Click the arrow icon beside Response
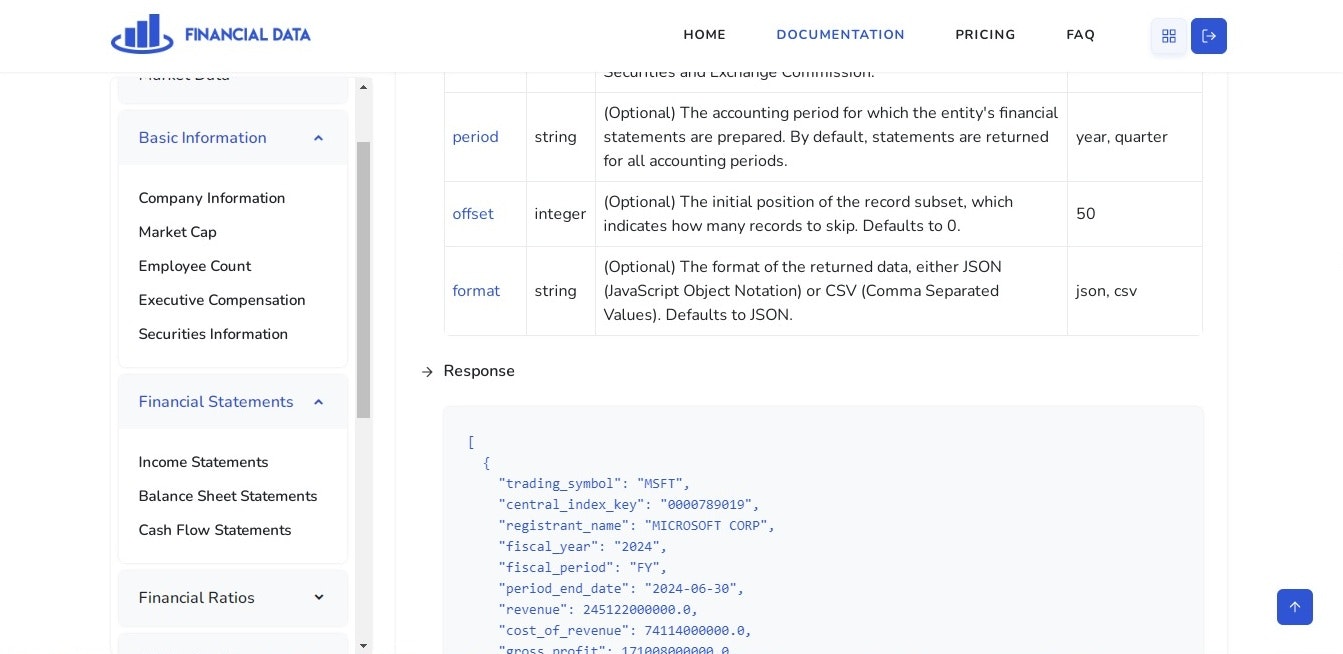Image resolution: width=1343 pixels, height=654 pixels. pos(427,372)
